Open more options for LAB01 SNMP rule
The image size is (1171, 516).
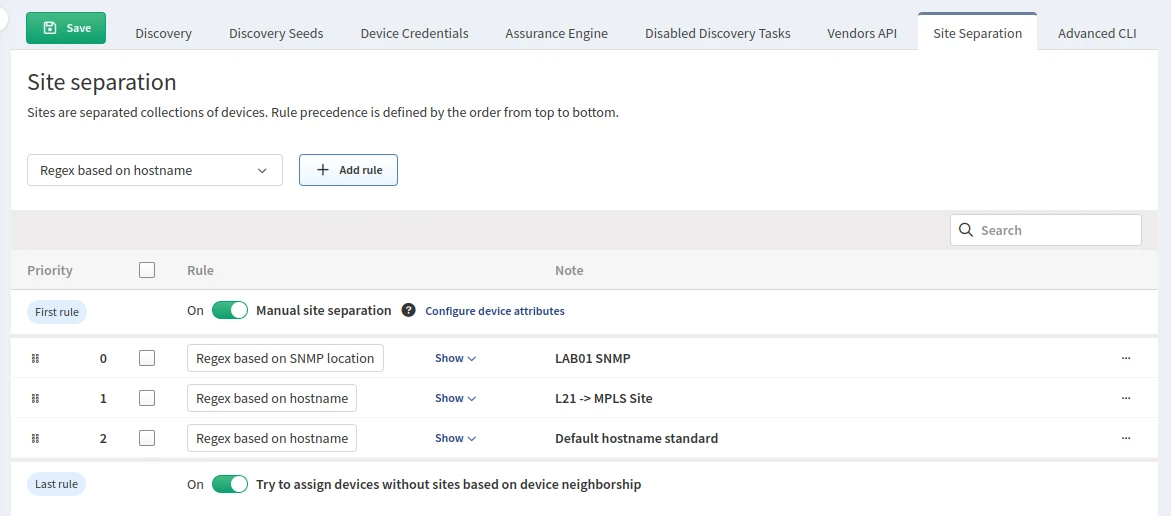pos(1126,358)
